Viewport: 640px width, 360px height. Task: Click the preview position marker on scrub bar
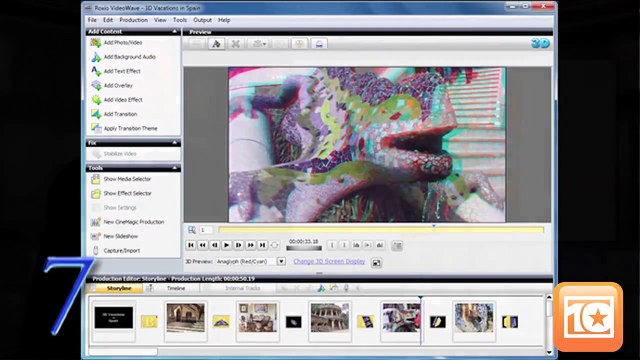coord(434,226)
